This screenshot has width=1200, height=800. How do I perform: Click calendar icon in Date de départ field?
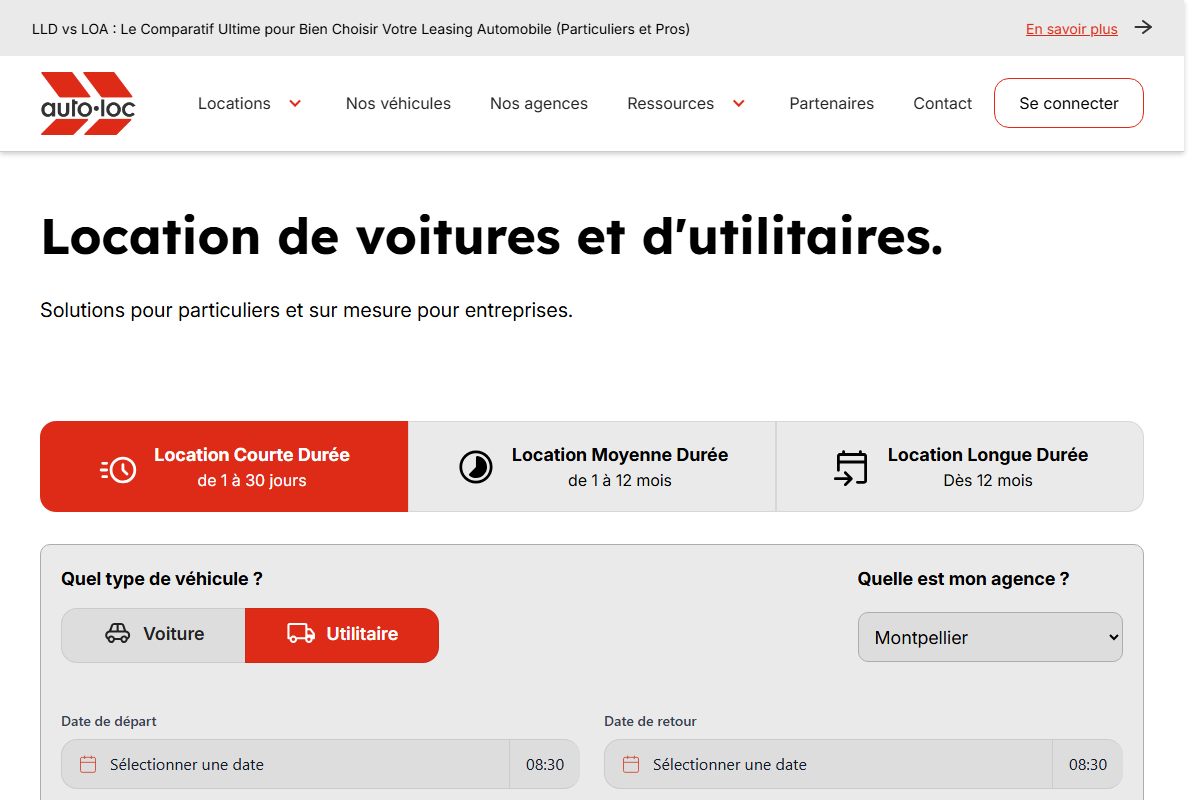click(x=88, y=764)
